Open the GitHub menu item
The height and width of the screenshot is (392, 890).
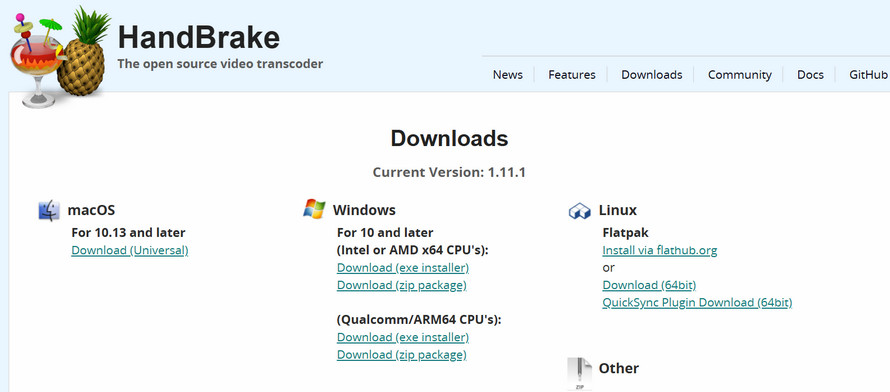tap(868, 75)
